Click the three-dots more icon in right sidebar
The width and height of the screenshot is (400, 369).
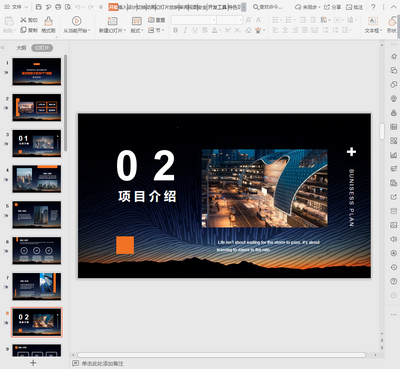click(394, 314)
